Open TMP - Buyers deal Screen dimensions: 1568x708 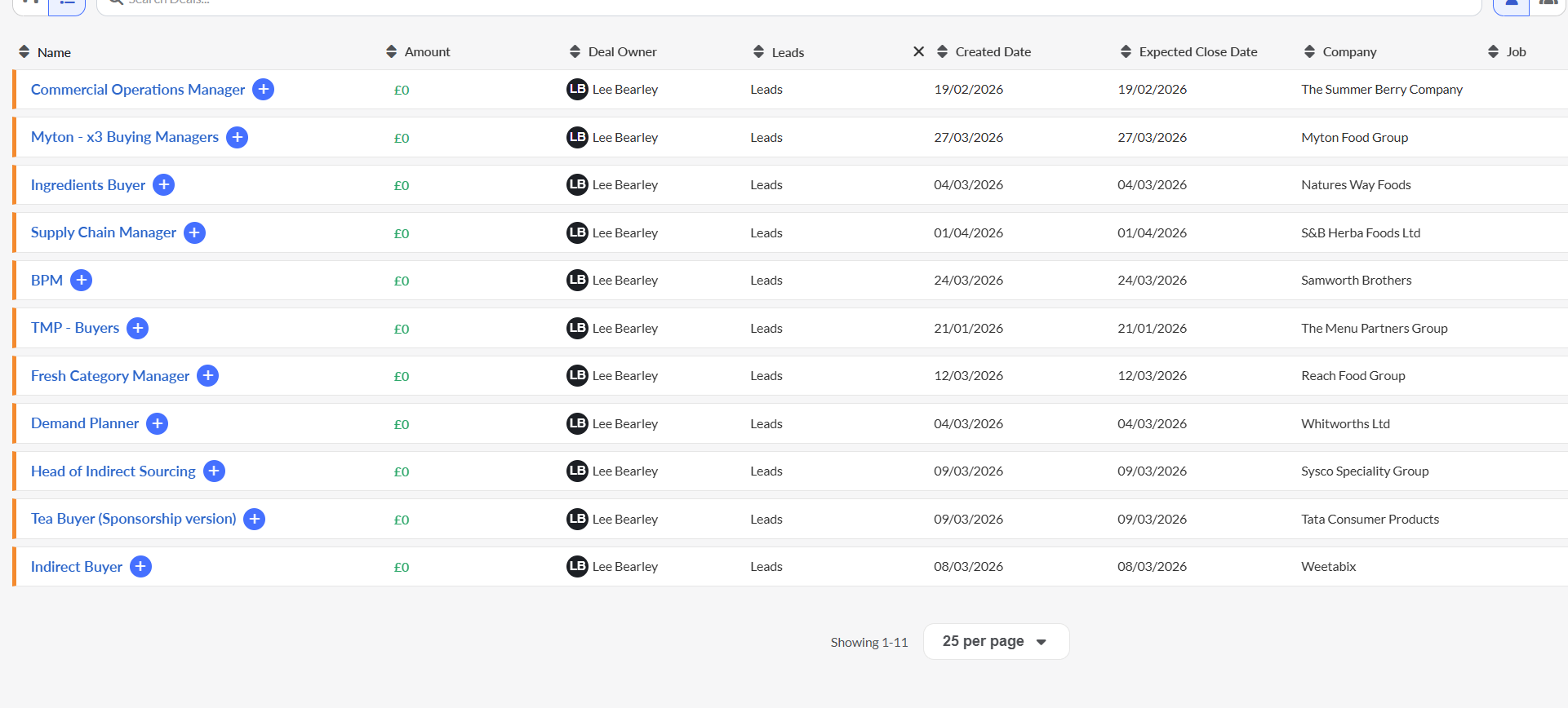coord(75,328)
